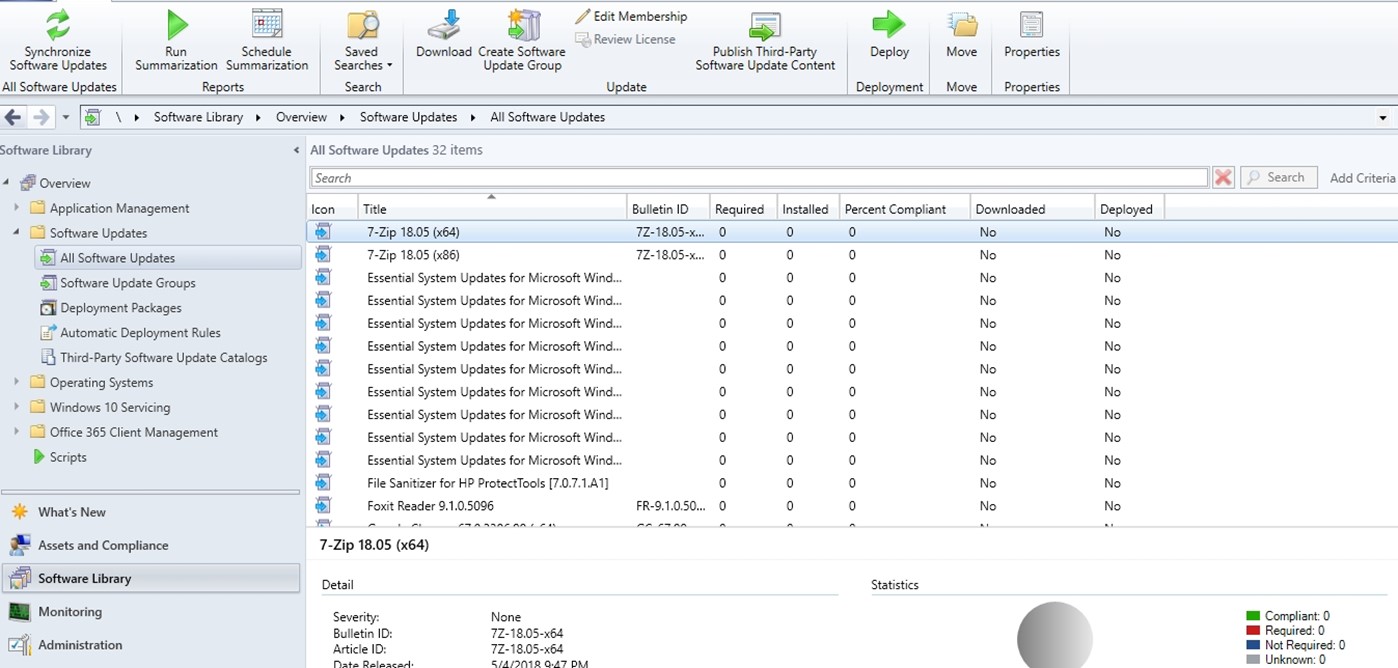1398x668 pixels.
Task: Click into the Search input field
Action: point(759,178)
